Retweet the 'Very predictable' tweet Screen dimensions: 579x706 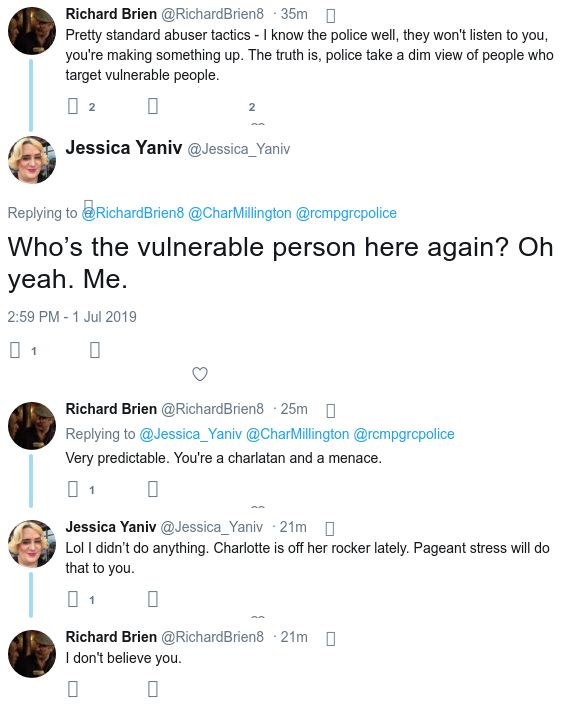153,489
